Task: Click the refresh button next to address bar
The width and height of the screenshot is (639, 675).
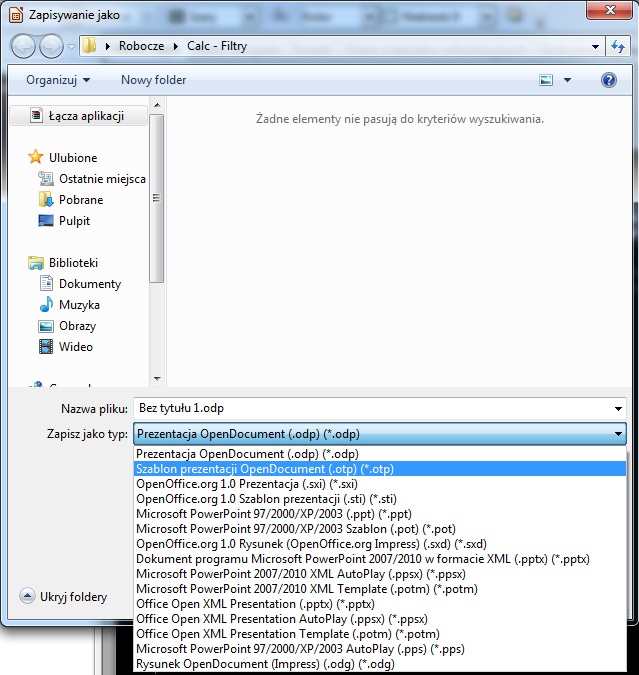Action: pyautogui.click(x=618, y=46)
